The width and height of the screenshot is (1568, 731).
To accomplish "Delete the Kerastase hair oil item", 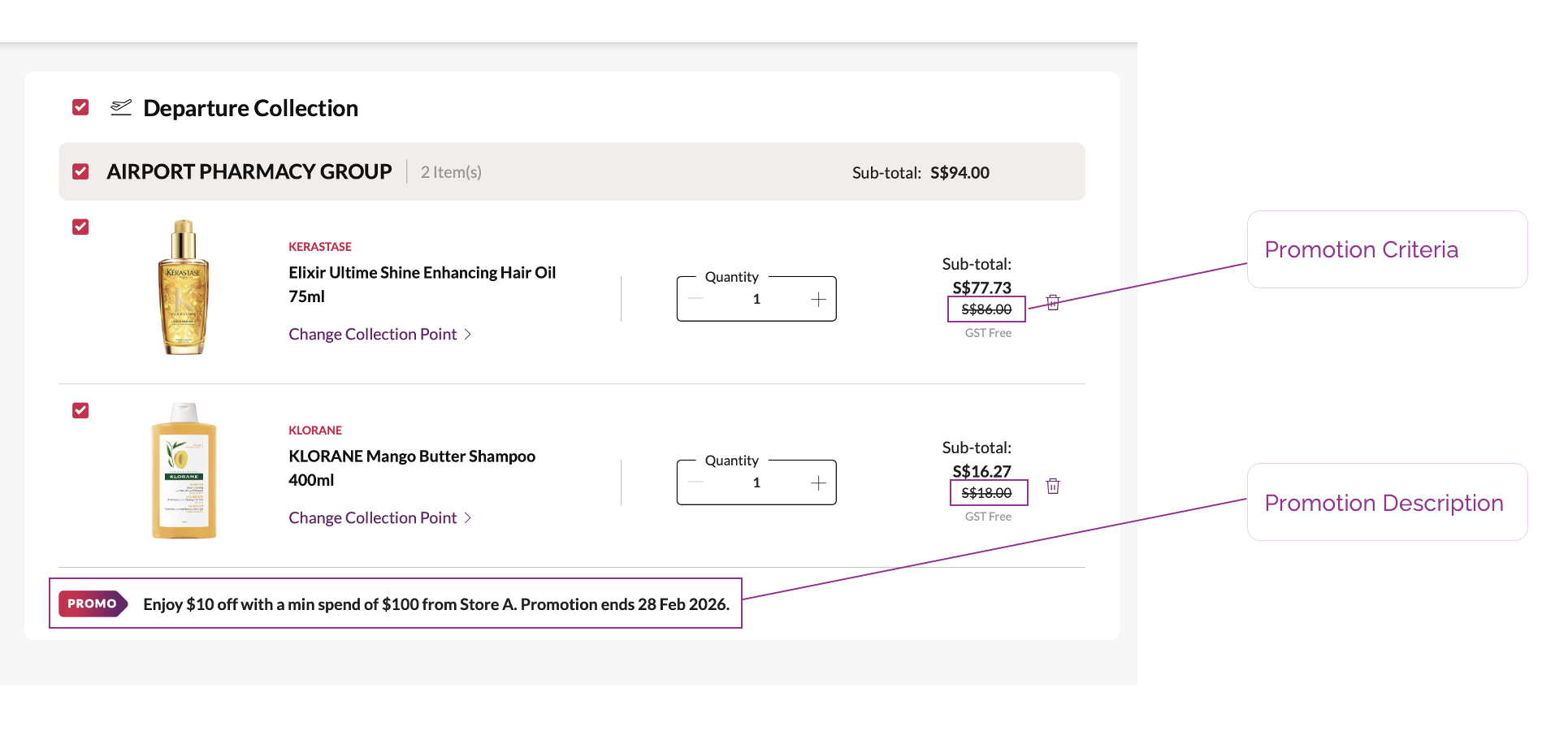I will [1053, 302].
